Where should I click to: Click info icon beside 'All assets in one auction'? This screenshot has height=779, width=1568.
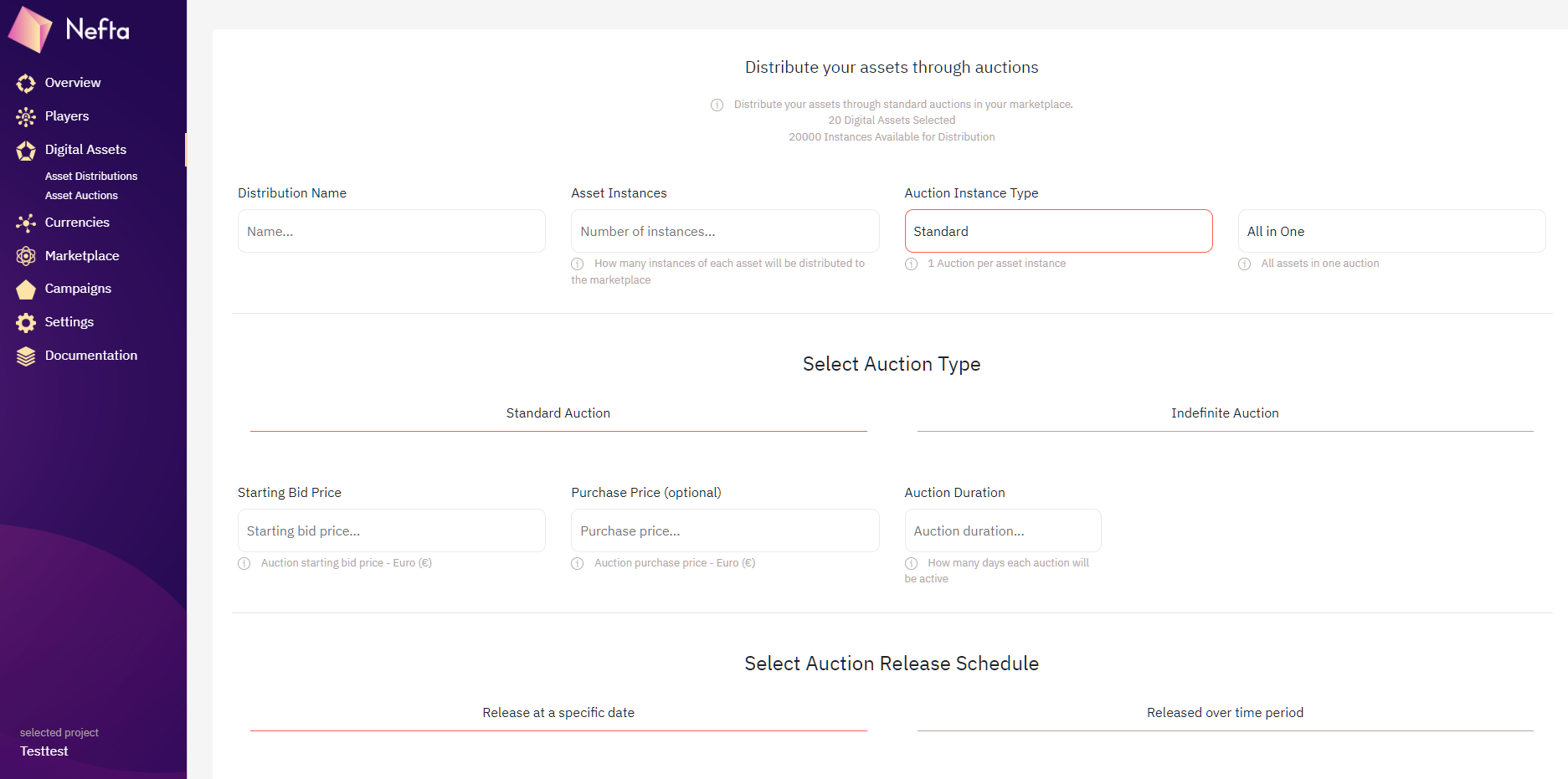(x=1245, y=264)
